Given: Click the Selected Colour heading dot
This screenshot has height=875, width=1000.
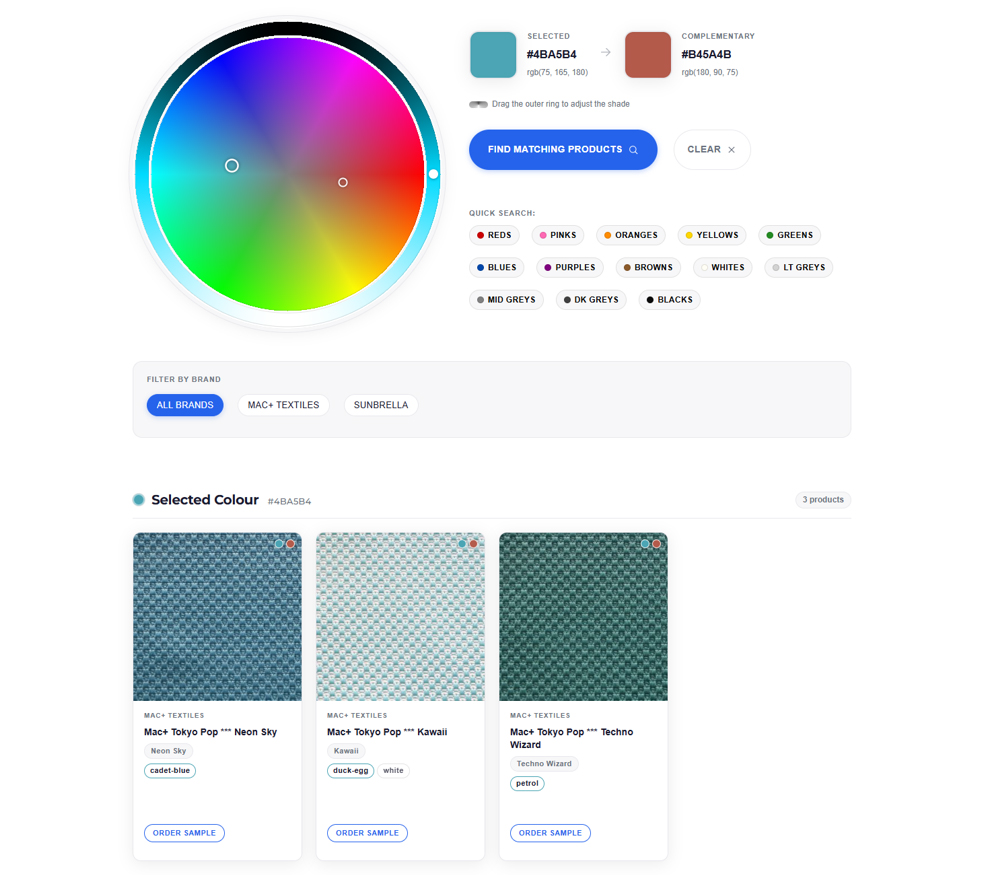Looking at the screenshot, I should click(138, 500).
